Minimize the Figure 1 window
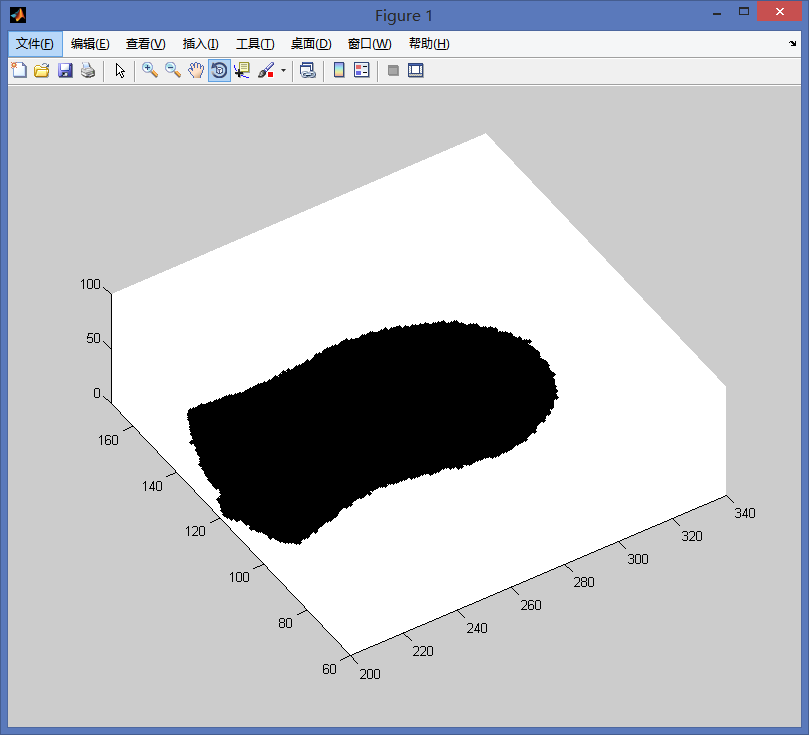The image size is (809, 735). [x=717, y=12]
